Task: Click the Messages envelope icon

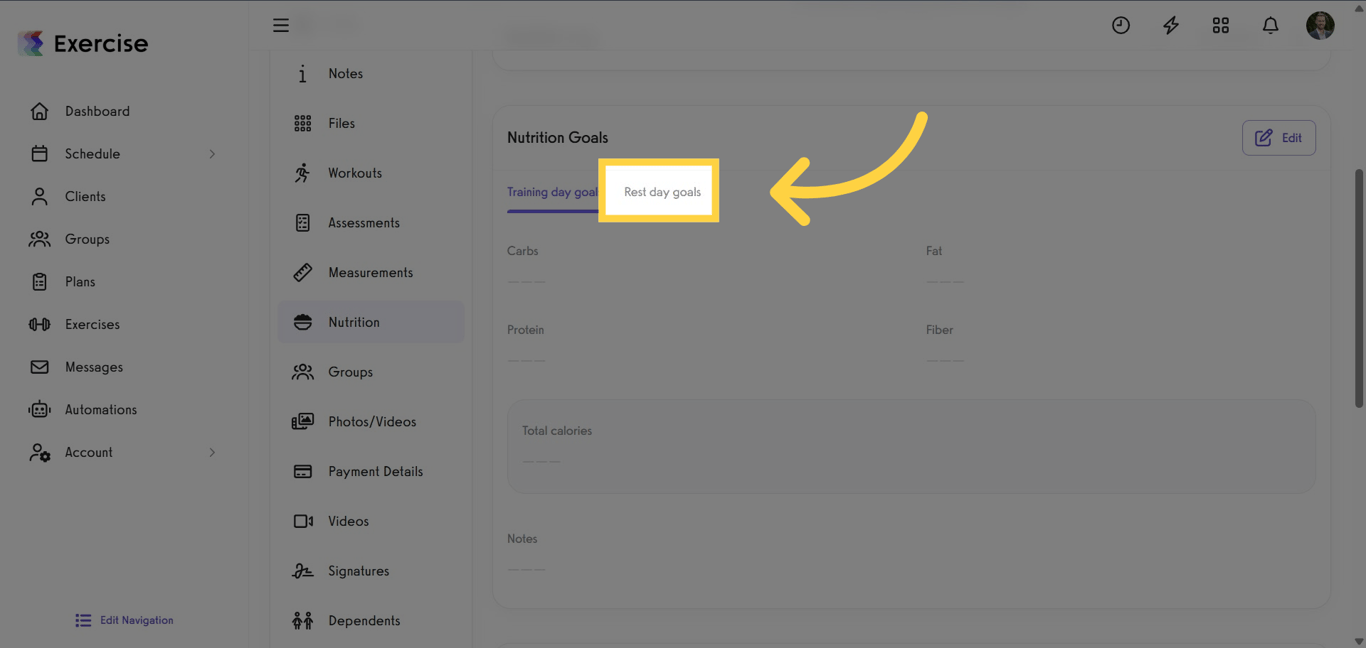Action: 39,367
